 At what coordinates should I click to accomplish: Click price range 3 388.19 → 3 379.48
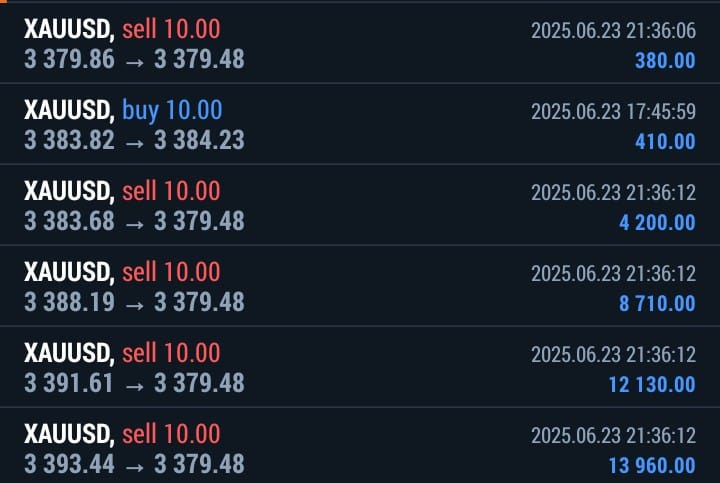click(x=134, y=303)
